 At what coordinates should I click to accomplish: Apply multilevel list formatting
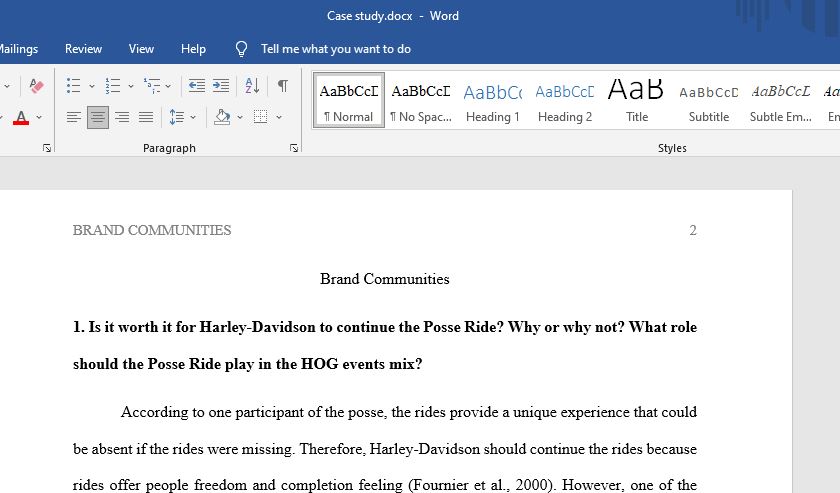coord(152,86)
